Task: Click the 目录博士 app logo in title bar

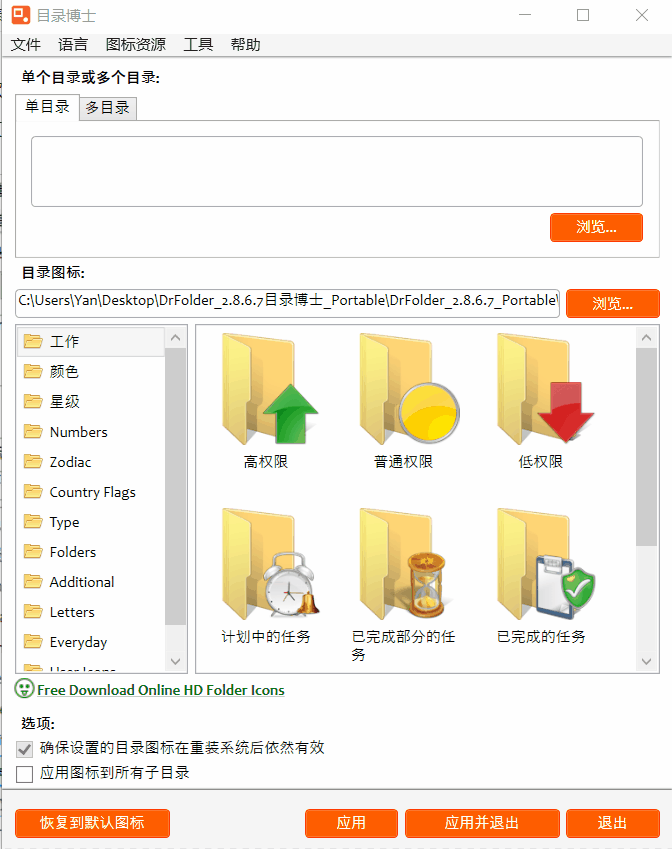Action: (21, 15)
